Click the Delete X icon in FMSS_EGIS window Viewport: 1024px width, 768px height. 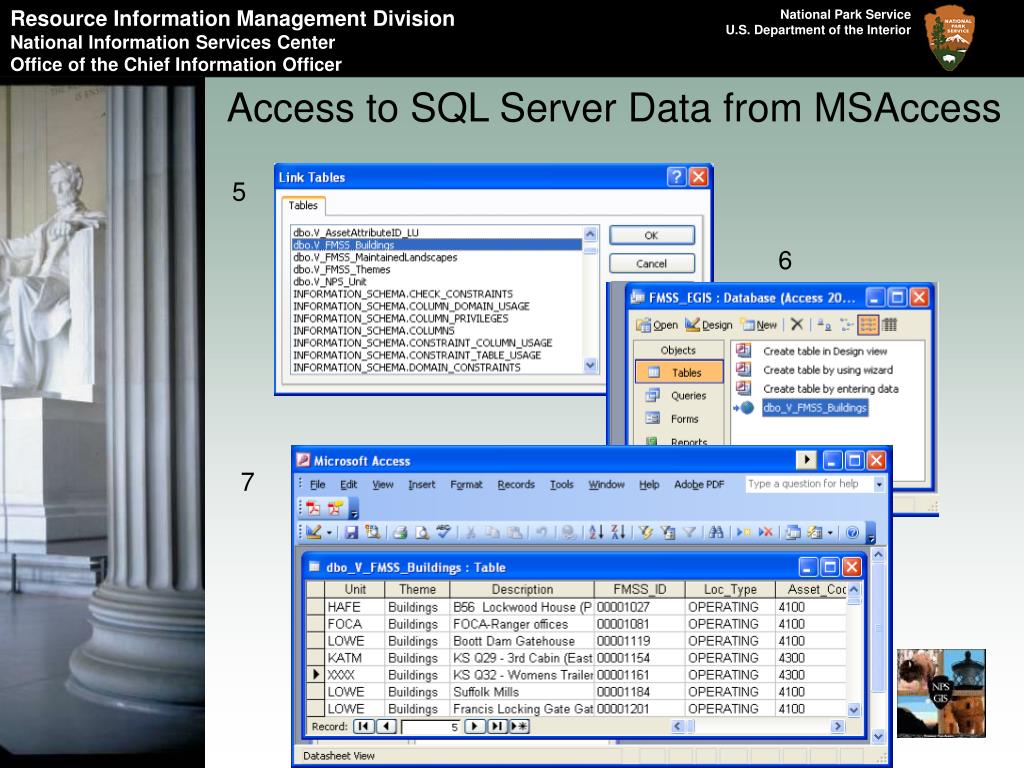(x=797, y=324)
